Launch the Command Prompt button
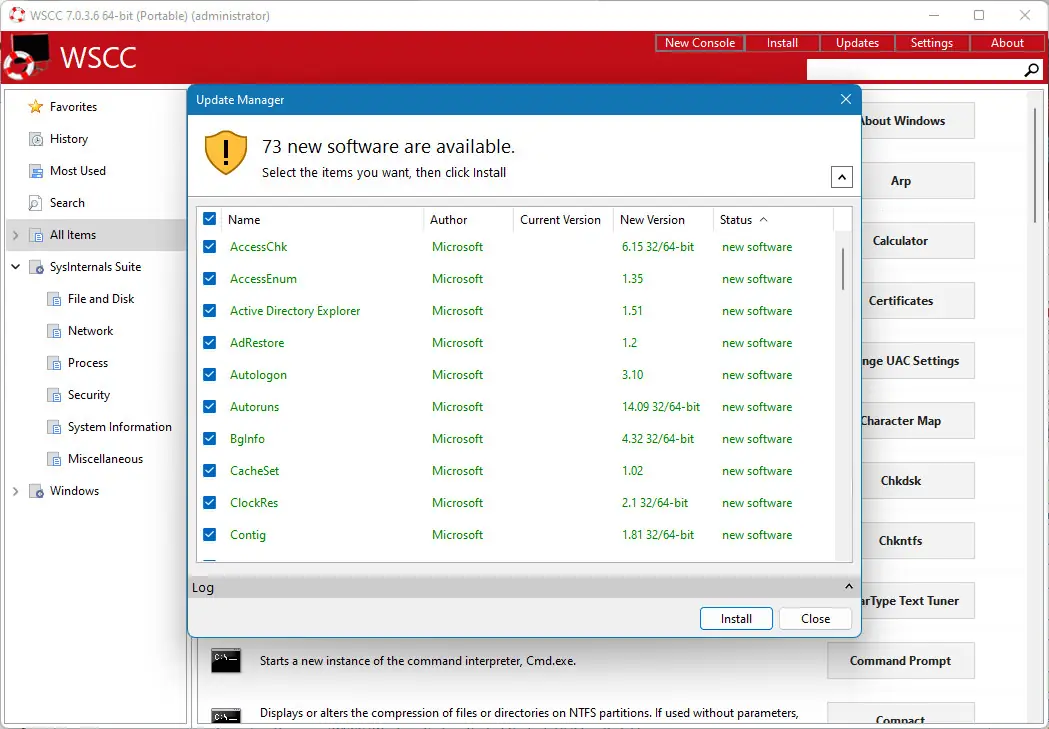This screenshot has width=1049, height=729. (900, 661)
